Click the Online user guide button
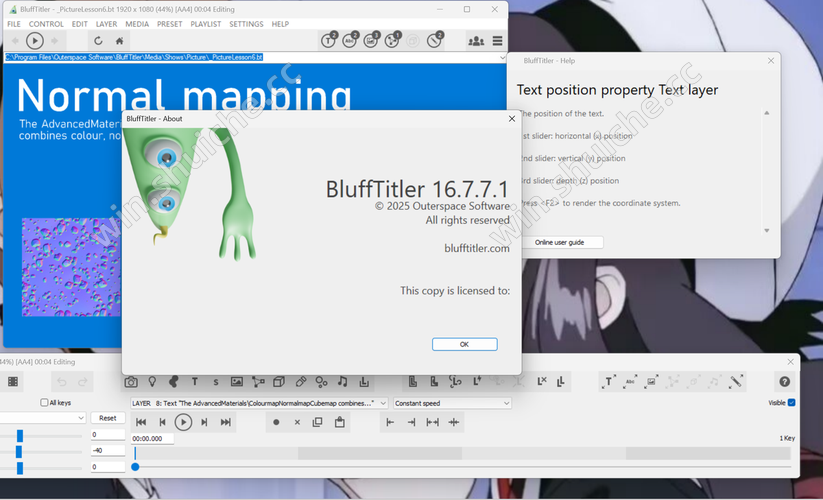The width and height of the screenshot is (823, 500). pyautogui.click(x=560, y=242)
